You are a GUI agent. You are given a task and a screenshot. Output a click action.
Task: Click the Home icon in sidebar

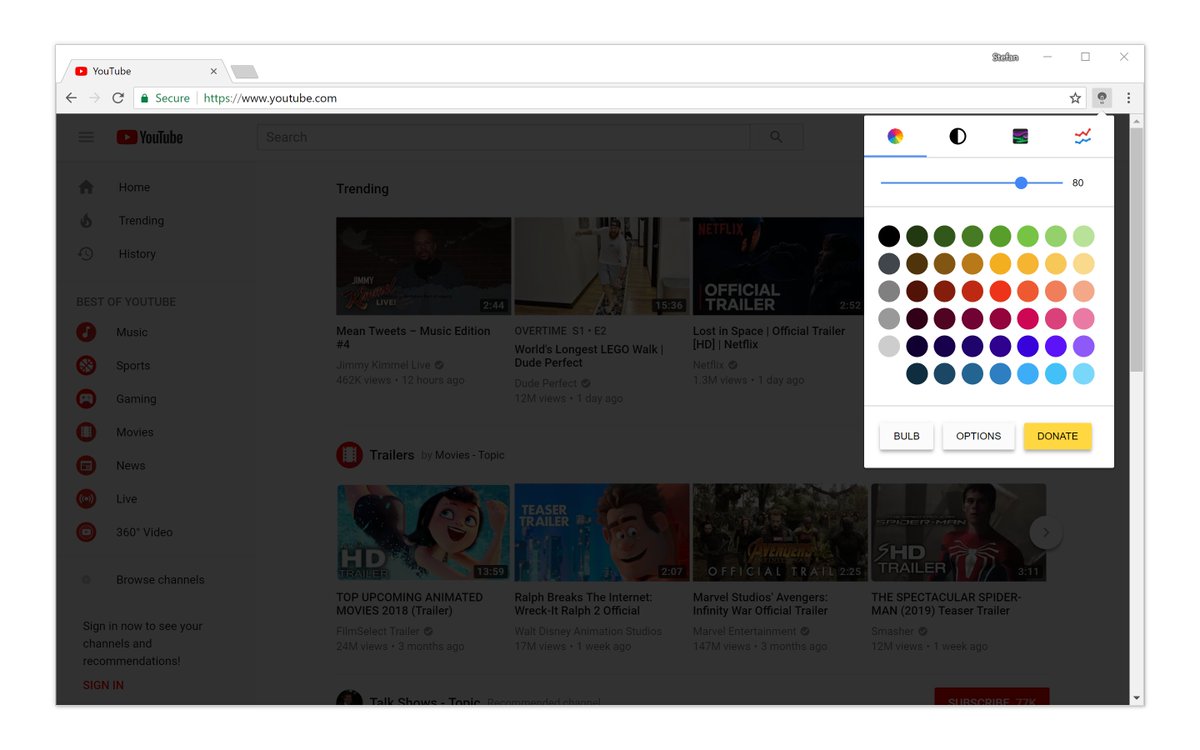point(86,187)
